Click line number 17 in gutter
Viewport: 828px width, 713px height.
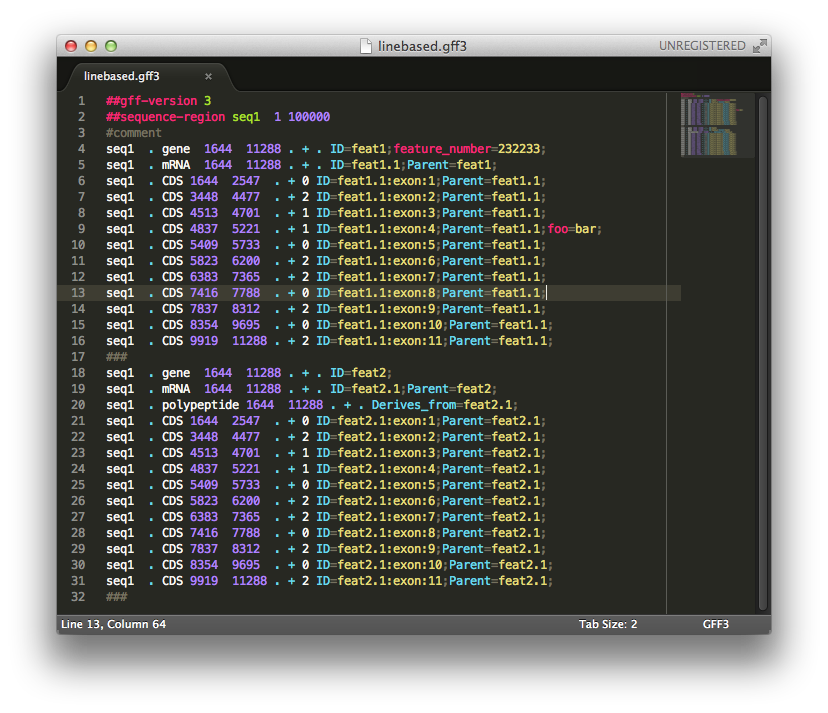click(x=78, y=357)
